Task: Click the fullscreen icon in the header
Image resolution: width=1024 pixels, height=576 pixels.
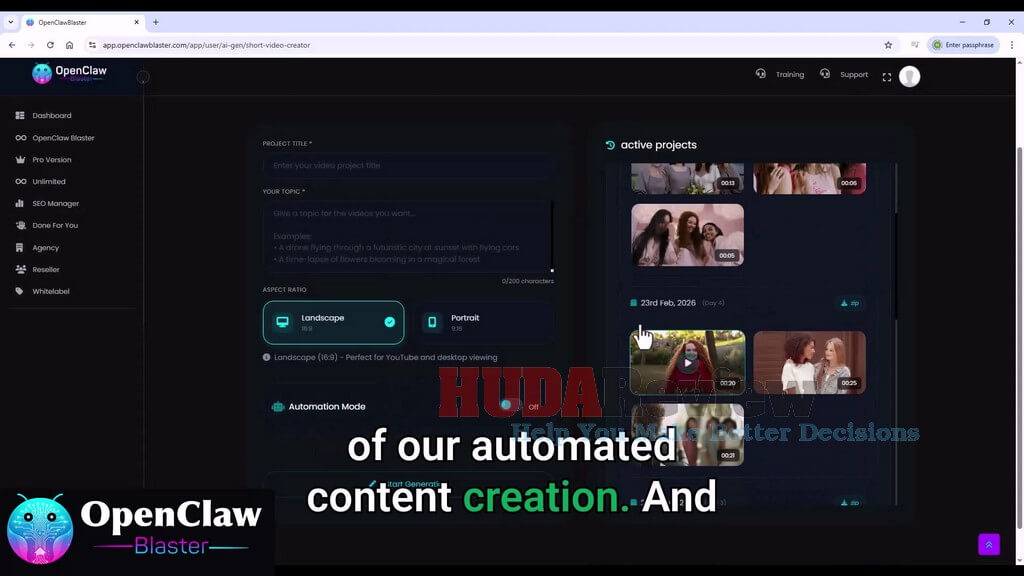Action: [886, 76]
